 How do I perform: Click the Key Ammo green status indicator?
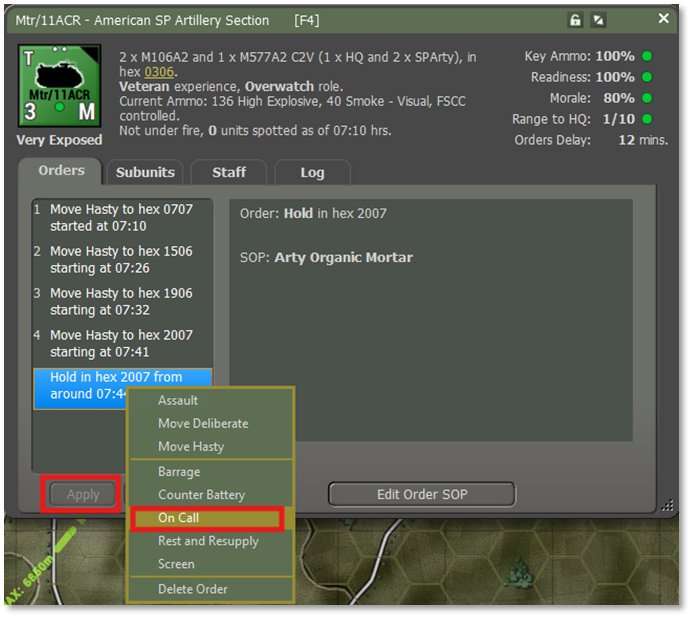649,57
